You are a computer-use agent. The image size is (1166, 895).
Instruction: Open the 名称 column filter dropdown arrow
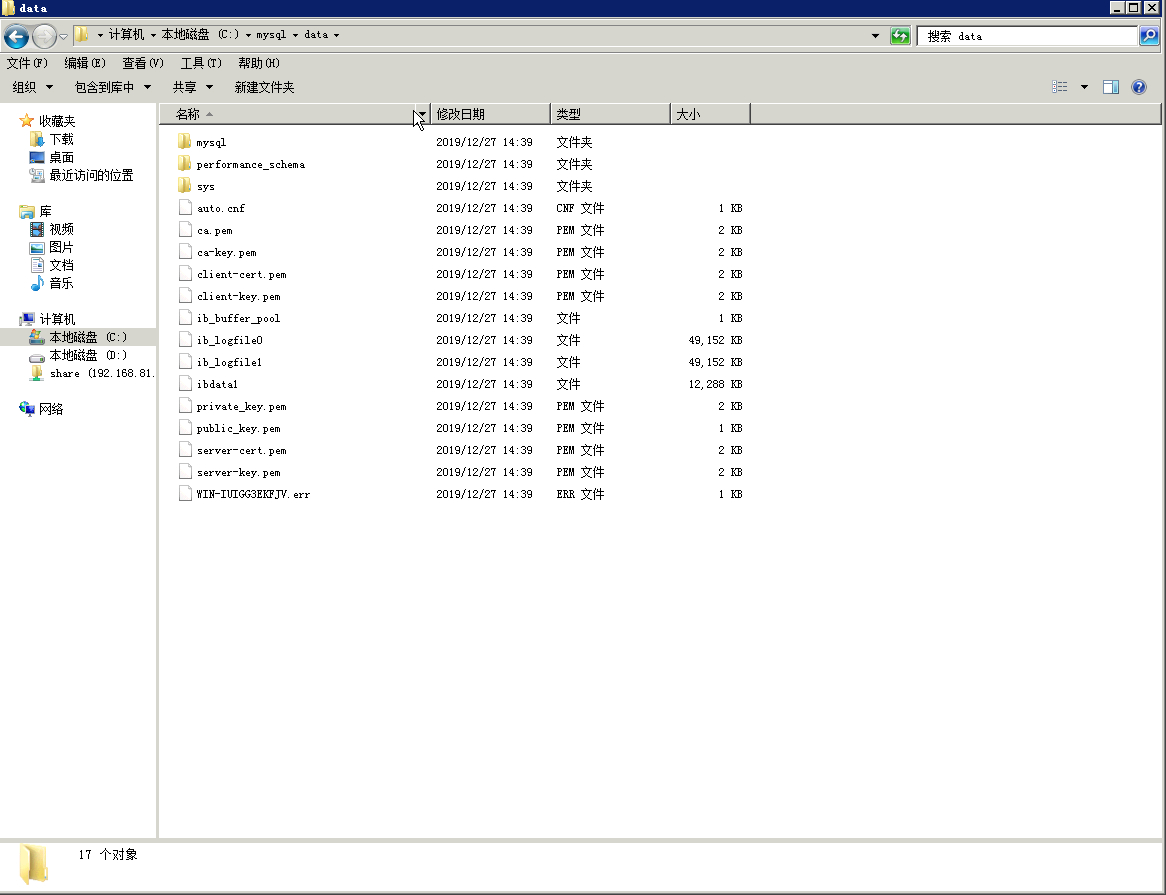pos(422,114)
